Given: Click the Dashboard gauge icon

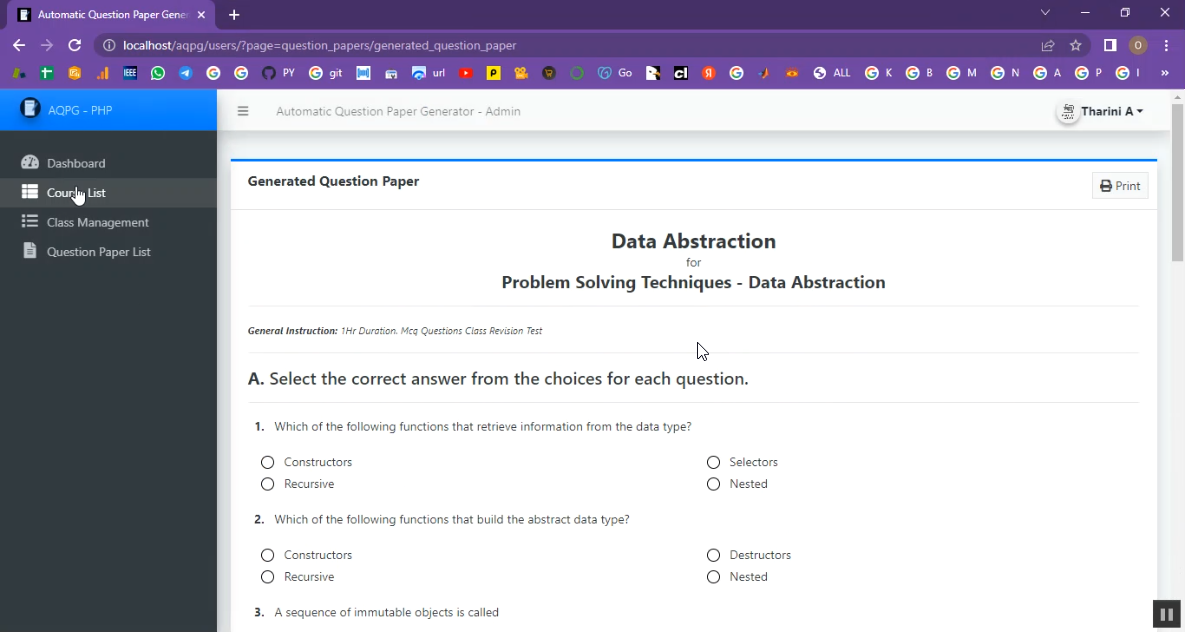Looking at the screenshot, I should pyautogui.click(x=30, y=163).
